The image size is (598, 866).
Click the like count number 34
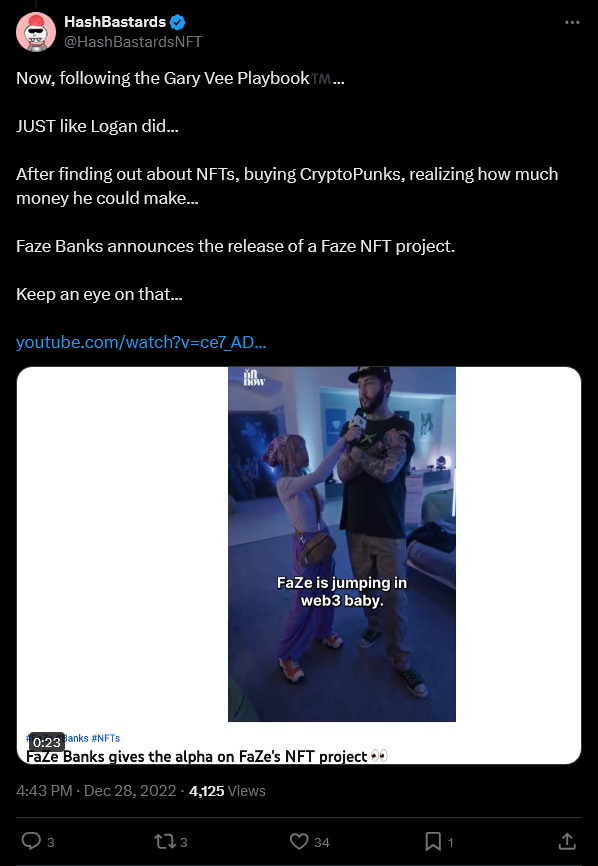pyautogui.click(x=321, y=842)
